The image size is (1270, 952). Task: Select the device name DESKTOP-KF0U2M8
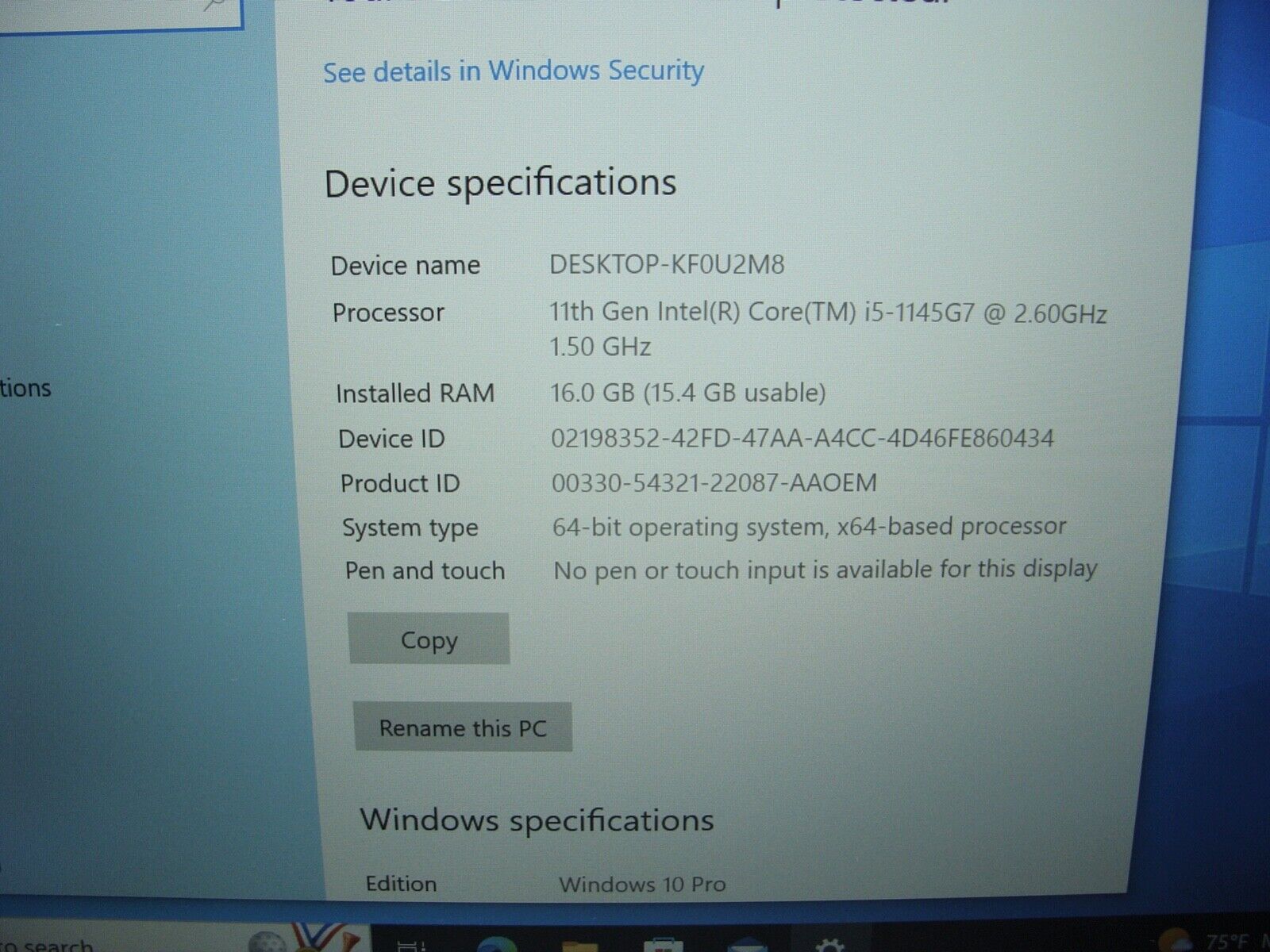coord(667,264)
